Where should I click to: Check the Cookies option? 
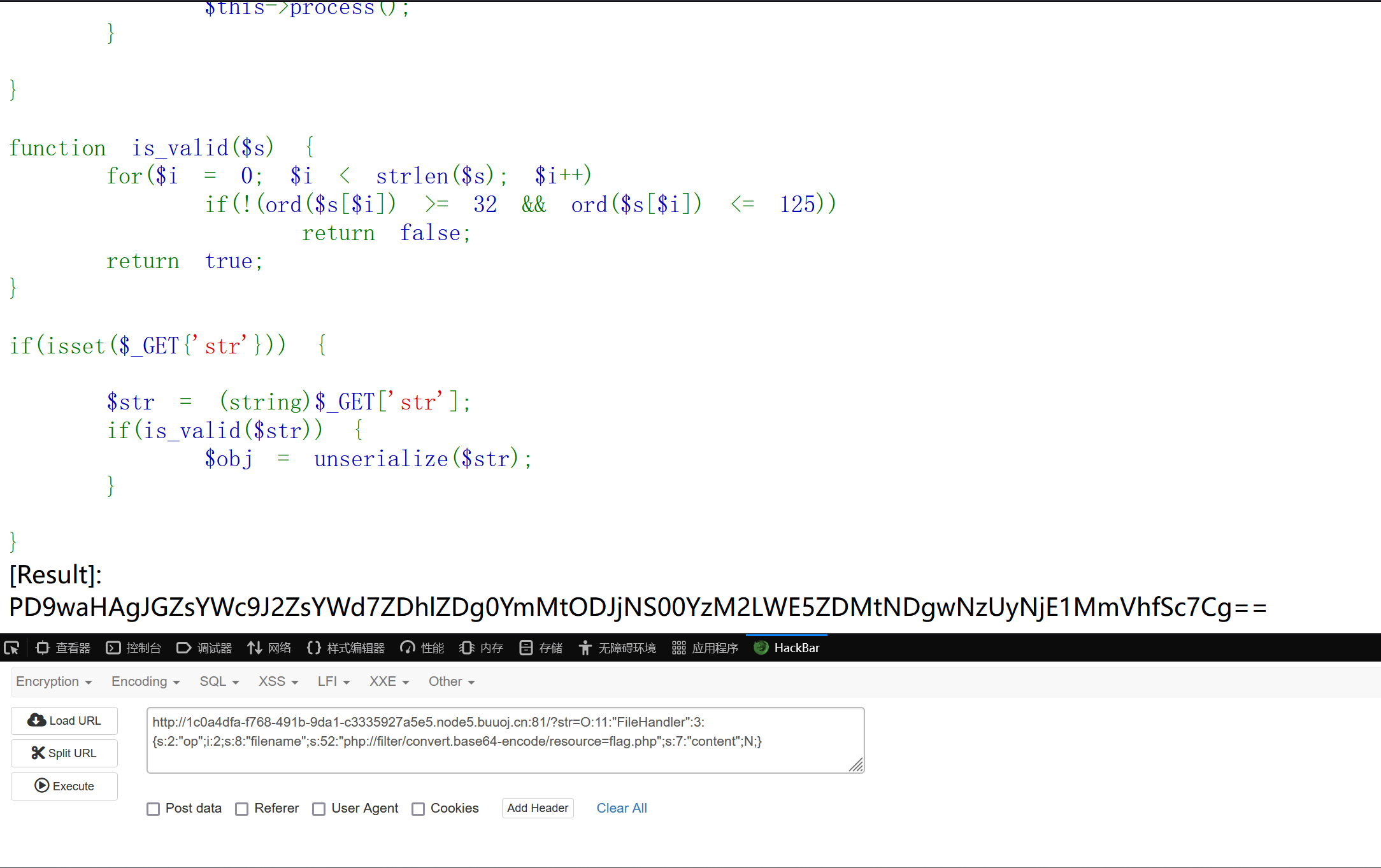[x=419, y=809]
